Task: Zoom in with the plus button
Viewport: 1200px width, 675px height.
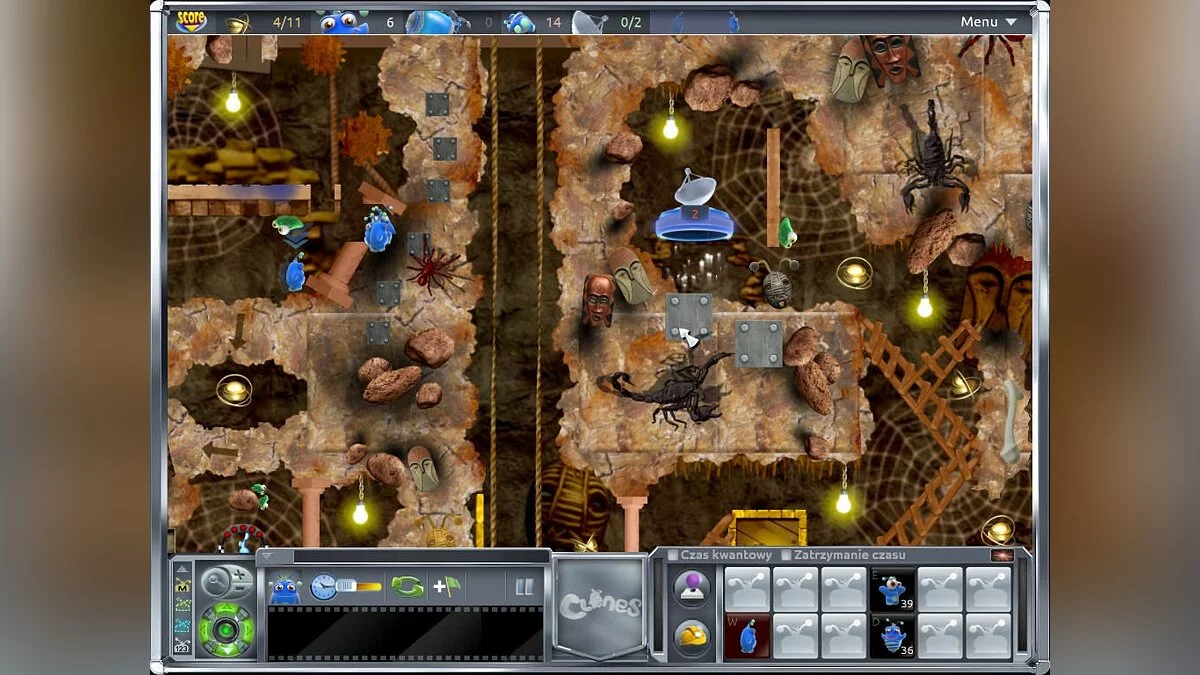Action: pos(240,573)
